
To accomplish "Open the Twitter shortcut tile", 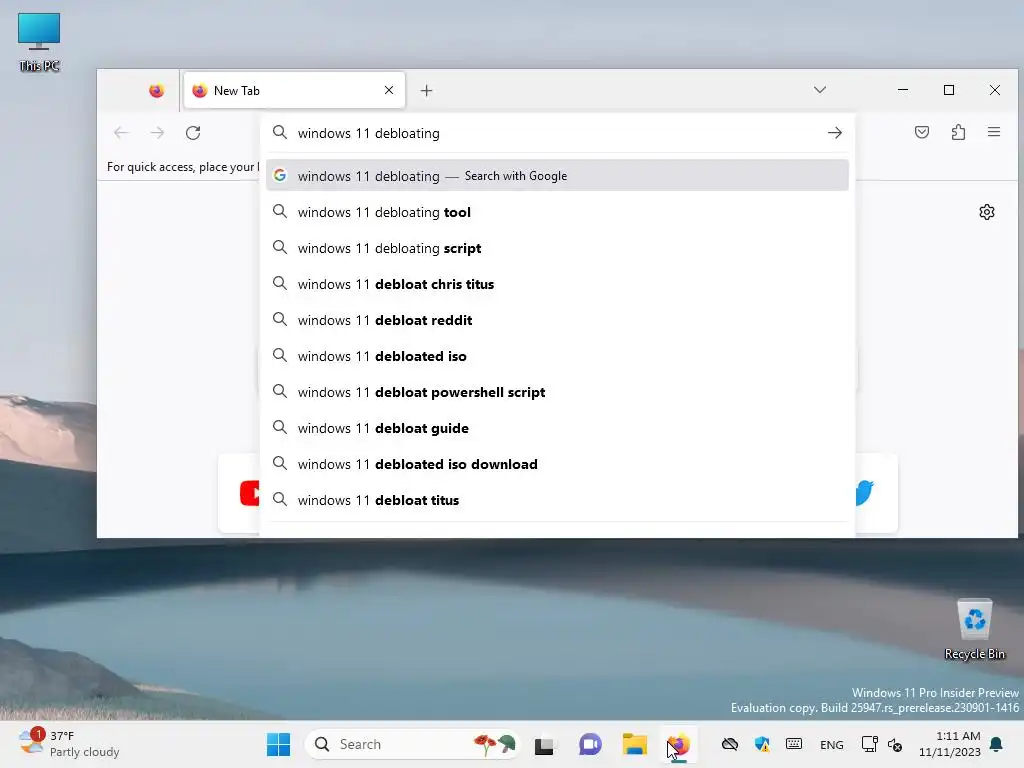I will (876, 493).
